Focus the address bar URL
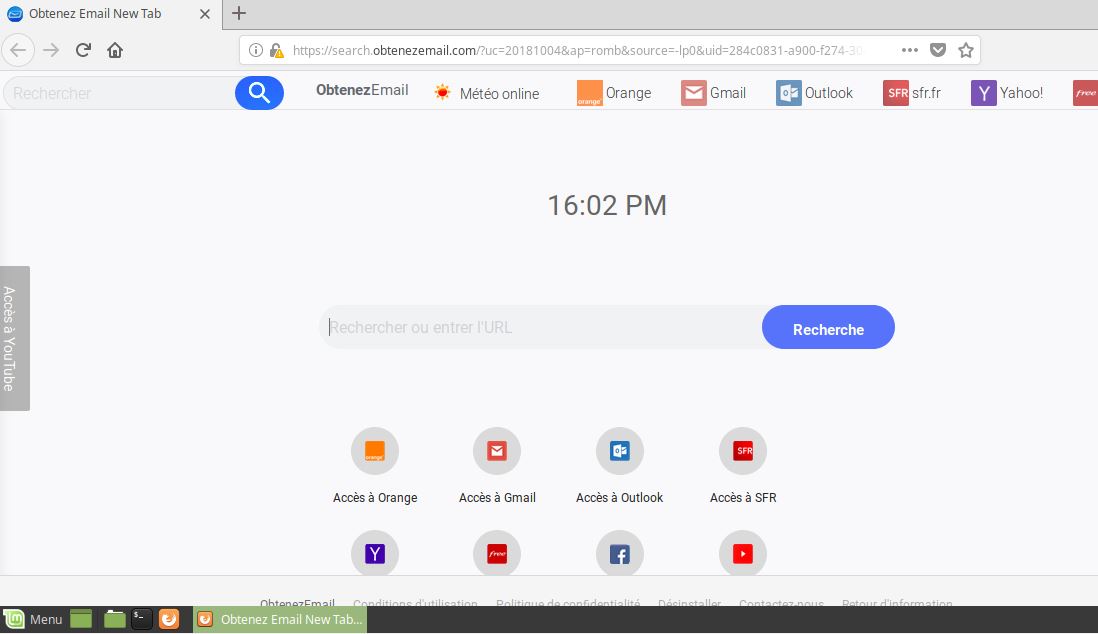Viewport: 1098px width, 634px height. [x=577, y=50]
